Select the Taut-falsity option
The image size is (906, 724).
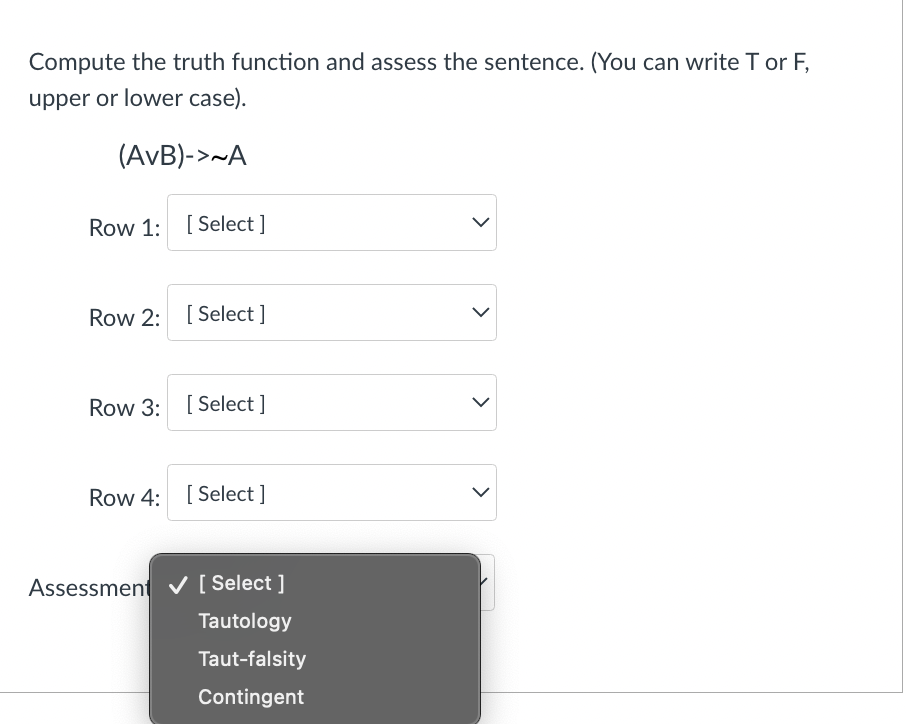pyautogui.click(x=252, y=659)
